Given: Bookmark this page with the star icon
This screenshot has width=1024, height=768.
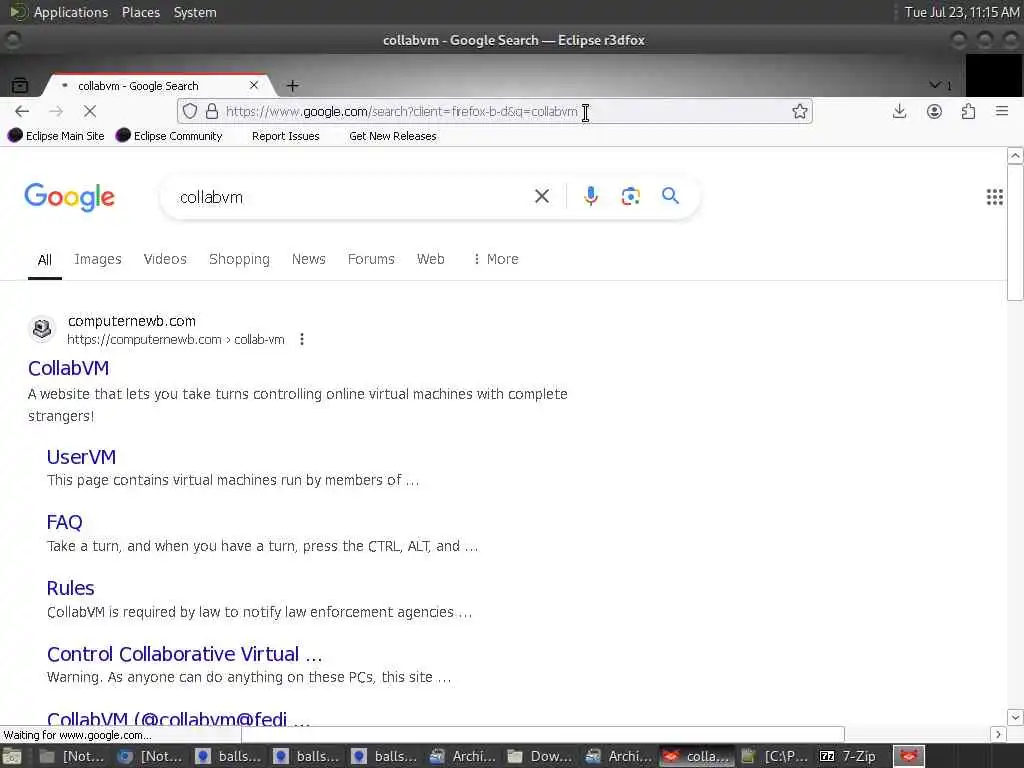Looking at the screenshot, I should [x=799, y=112].
